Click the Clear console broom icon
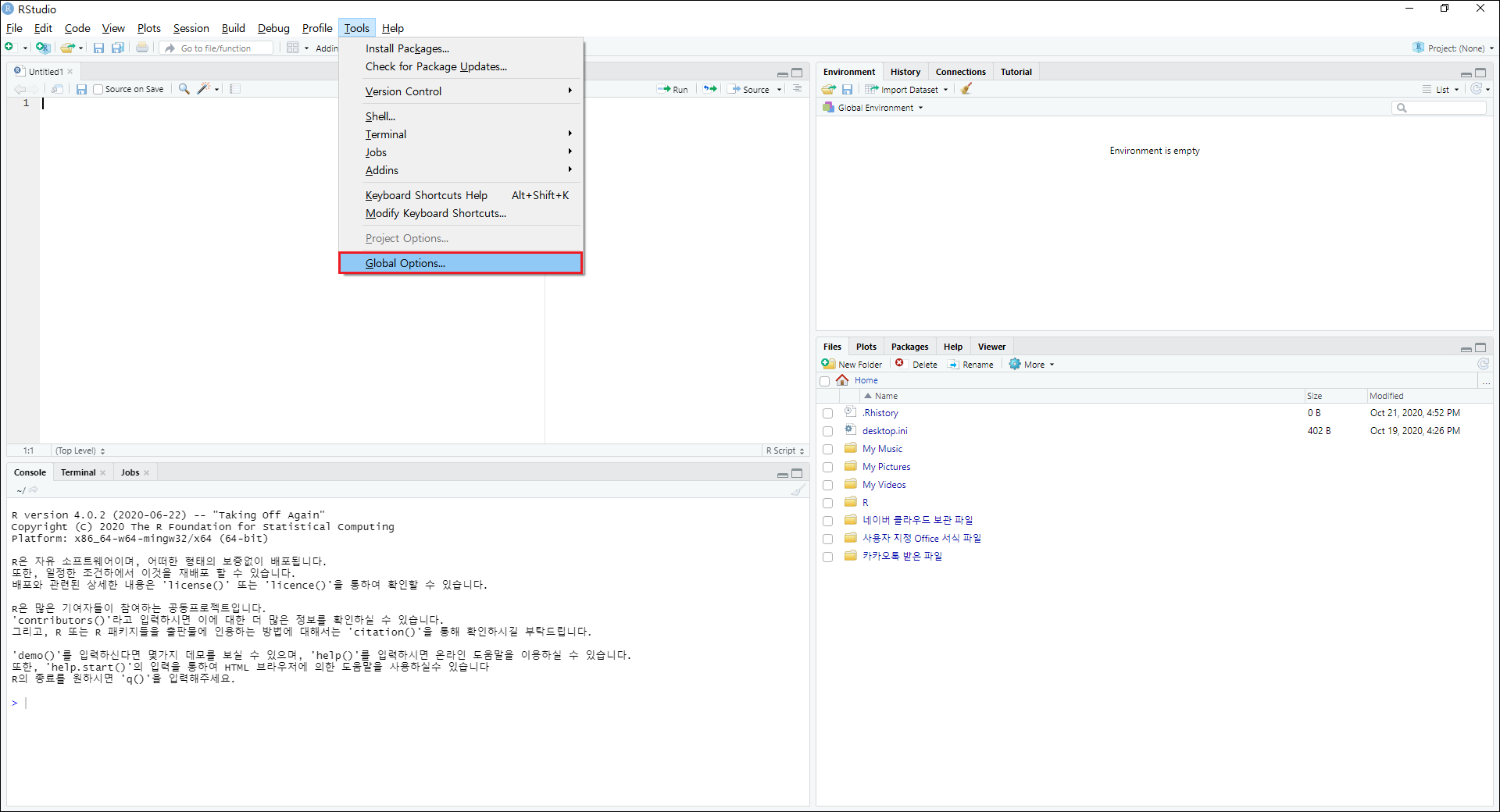 [797, 490]
